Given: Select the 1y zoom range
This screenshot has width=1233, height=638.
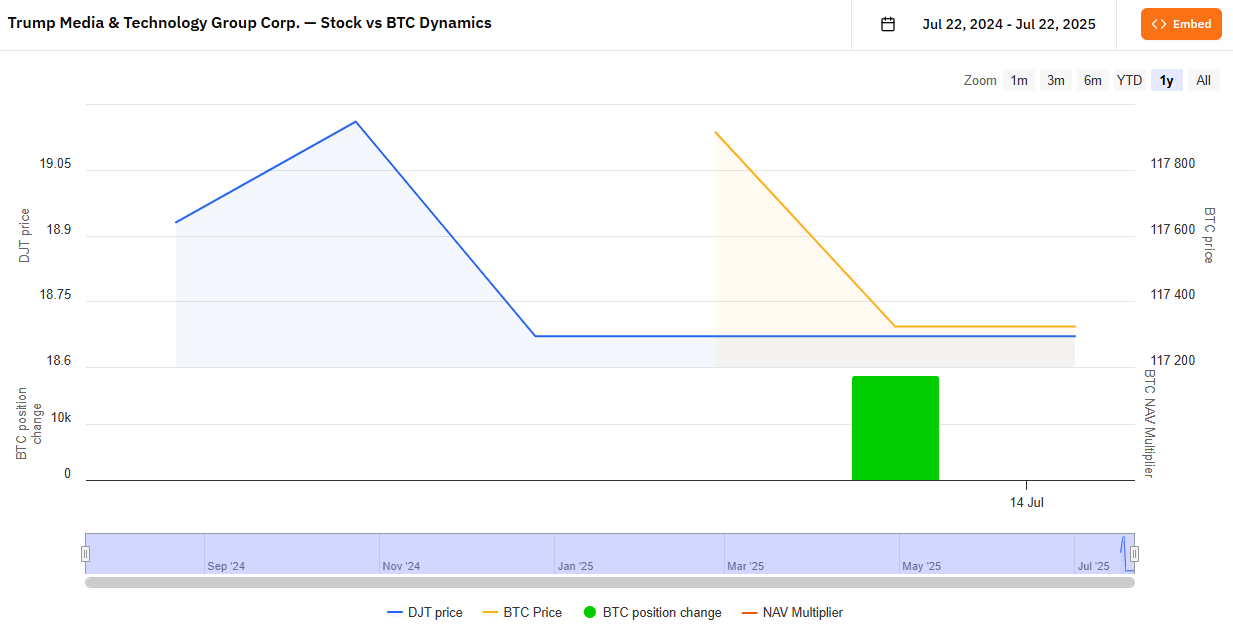Looking at the screenshot, I should coord(1167,81).
